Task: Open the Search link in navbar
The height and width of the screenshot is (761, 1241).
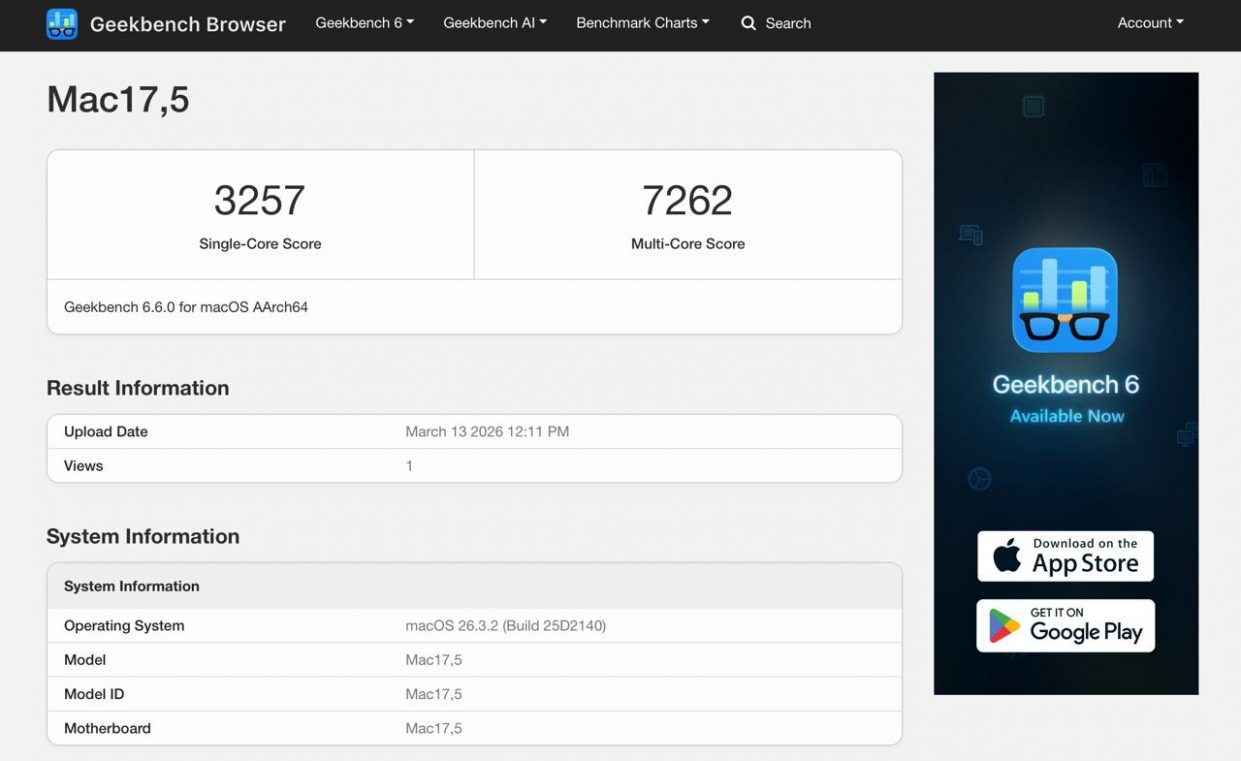Action: click(776, 23)
